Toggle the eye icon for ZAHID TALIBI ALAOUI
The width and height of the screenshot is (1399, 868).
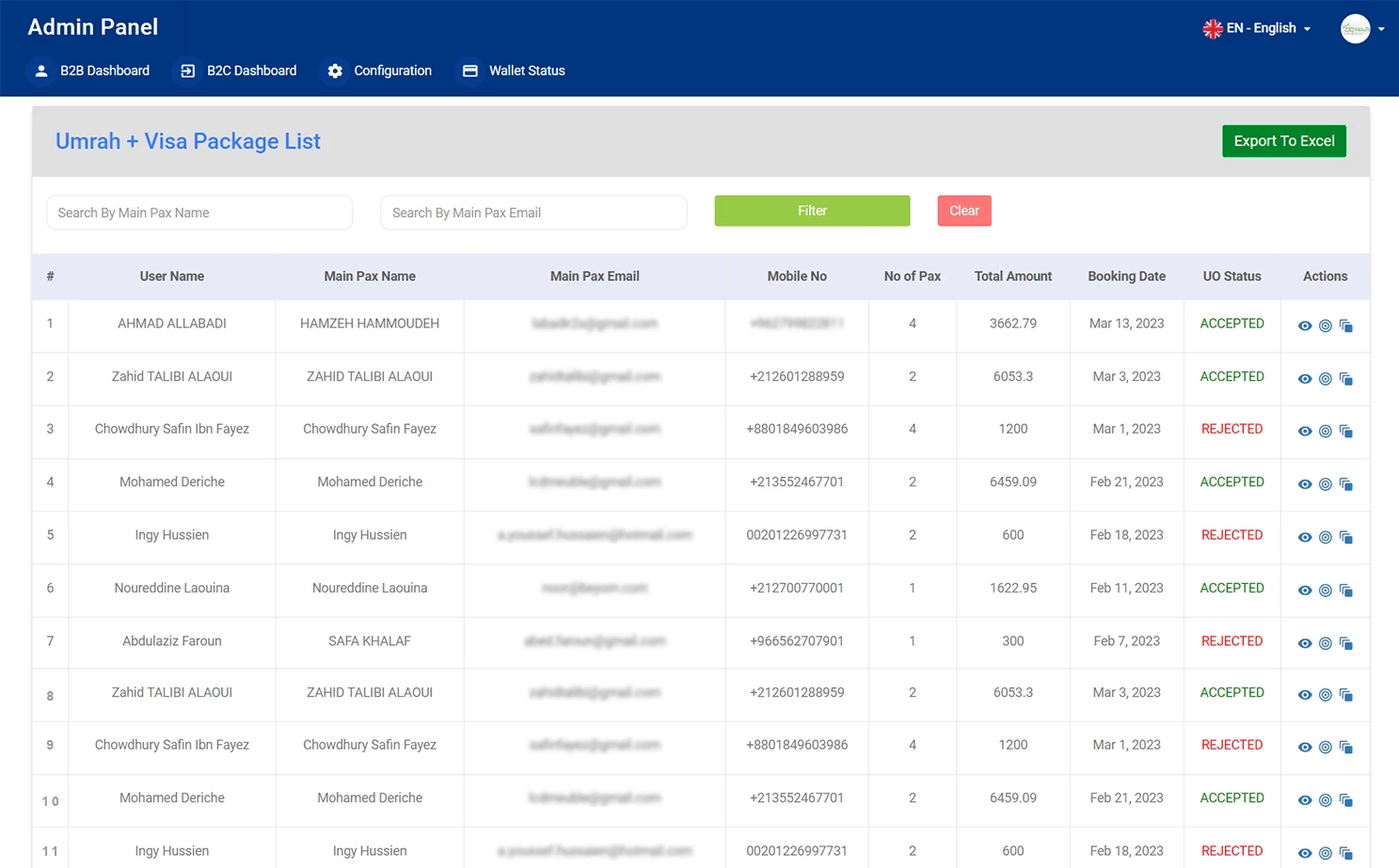[x=1305, y=379]
